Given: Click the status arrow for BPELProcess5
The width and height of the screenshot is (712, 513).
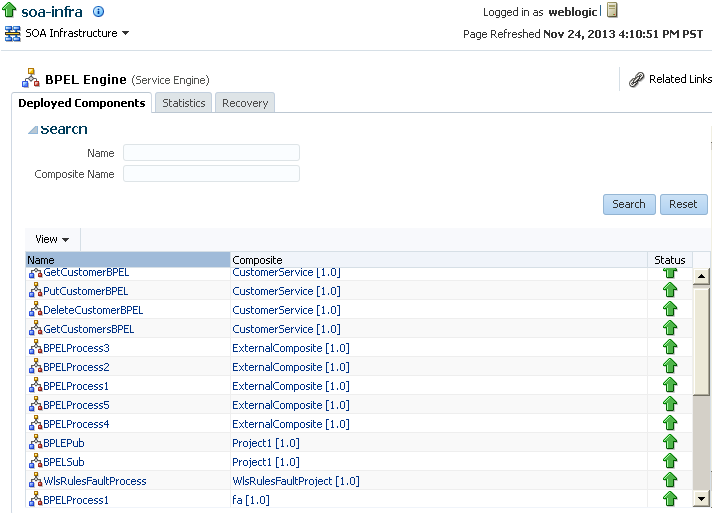Looking at the screenshot, I should click(x=670, y=404).
